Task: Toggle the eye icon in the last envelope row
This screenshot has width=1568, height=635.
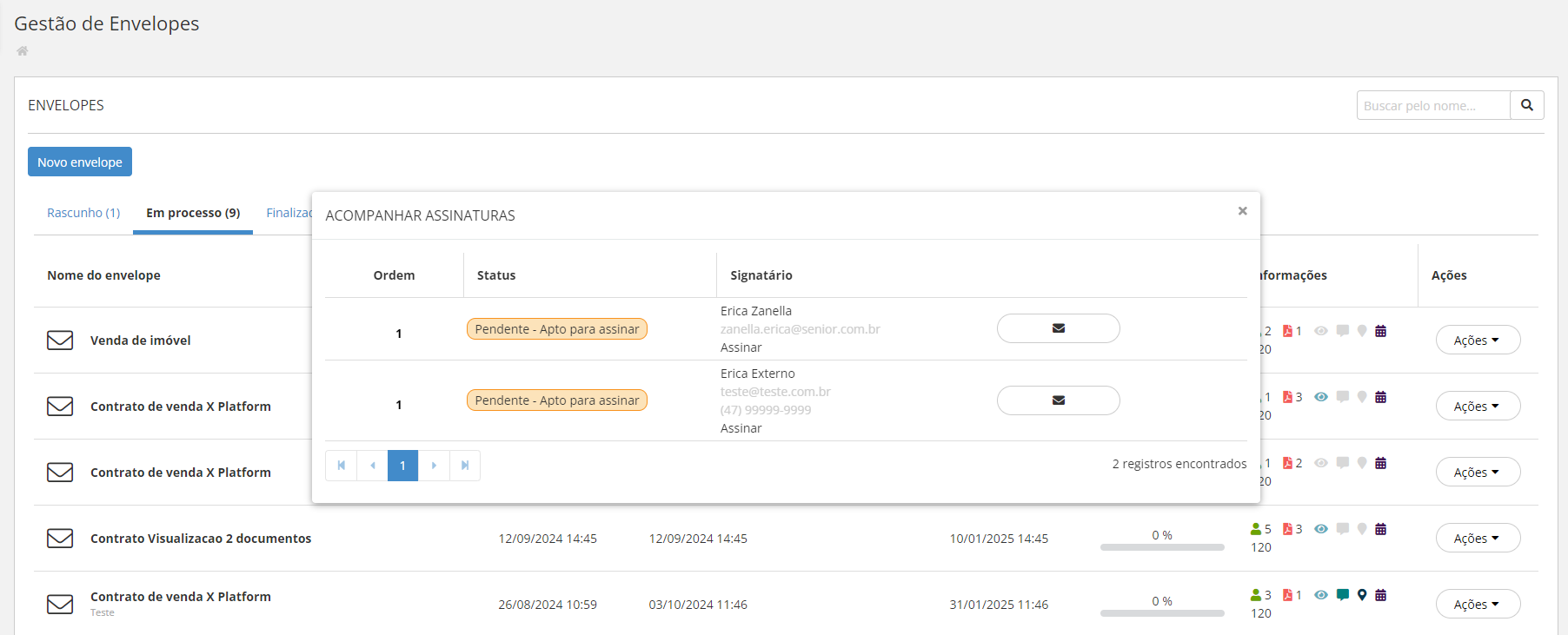Action: coord(1321,595)
